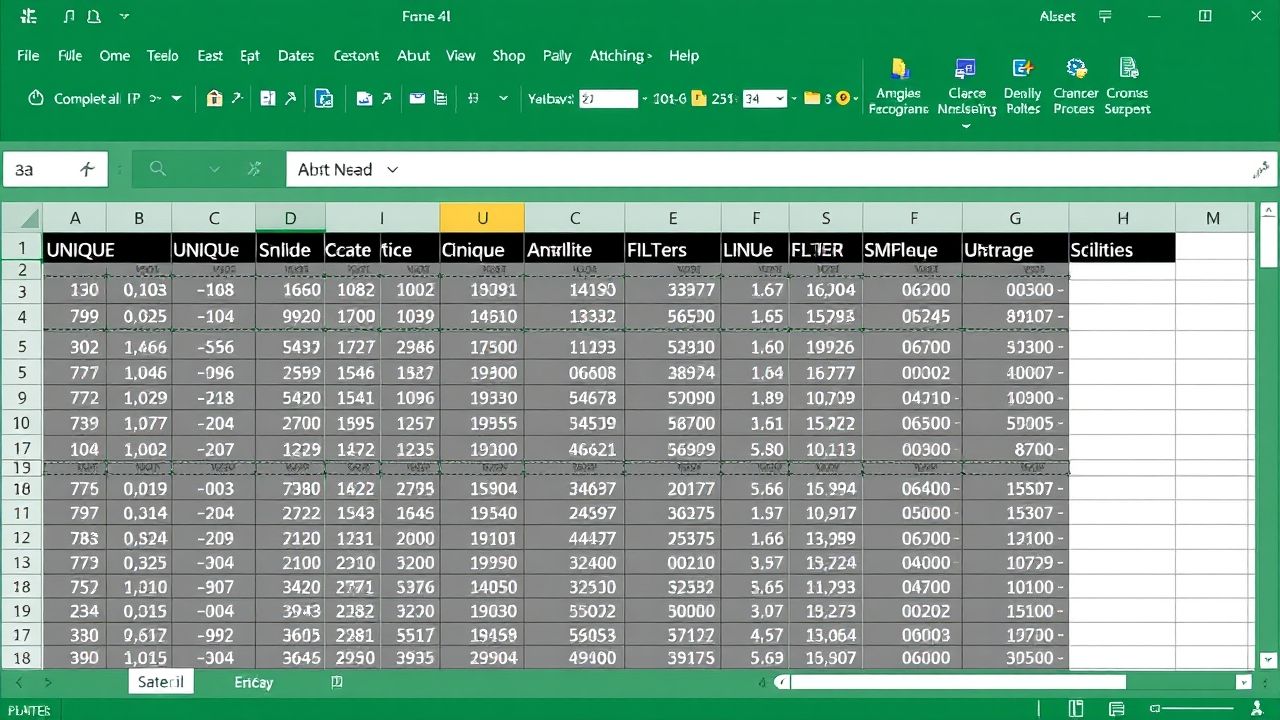
Task: Click cell with value 17500
Action: pyautogui.click(x=482, y=347)
